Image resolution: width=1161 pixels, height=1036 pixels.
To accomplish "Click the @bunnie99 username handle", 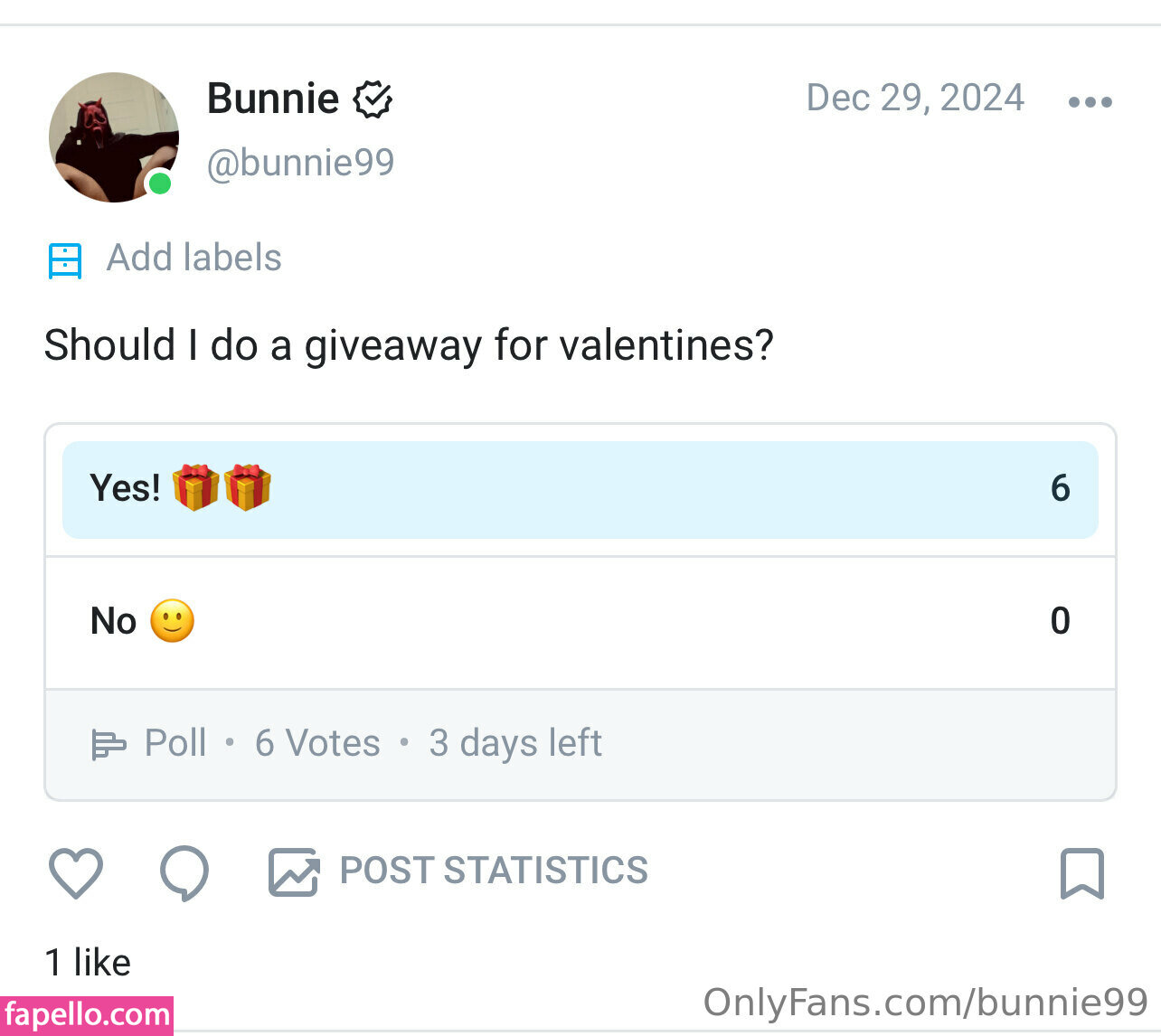I will coord(300,164).
